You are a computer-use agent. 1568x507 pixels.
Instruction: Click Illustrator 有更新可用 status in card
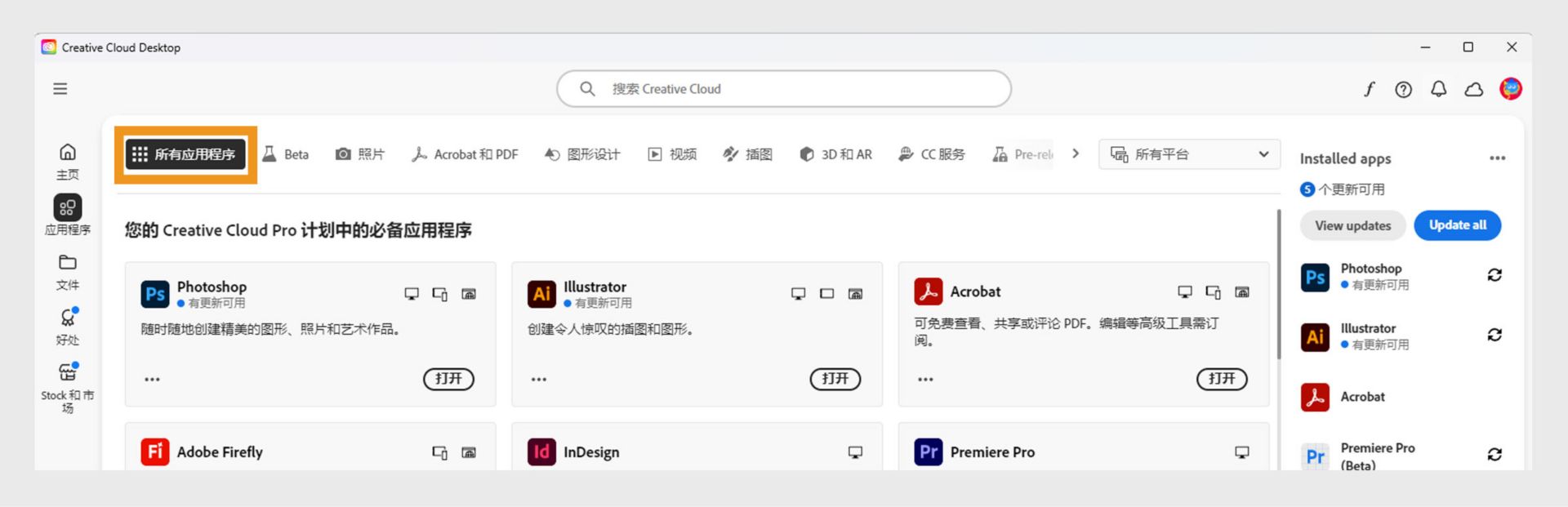[x=598, y=303]
